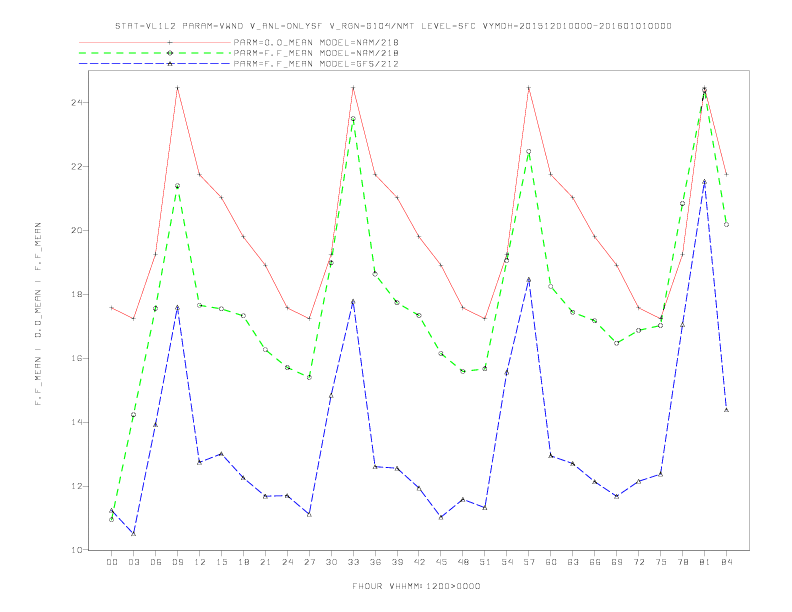Click y-axis tick label 20

pyautogui.click(x=77, y=230)
